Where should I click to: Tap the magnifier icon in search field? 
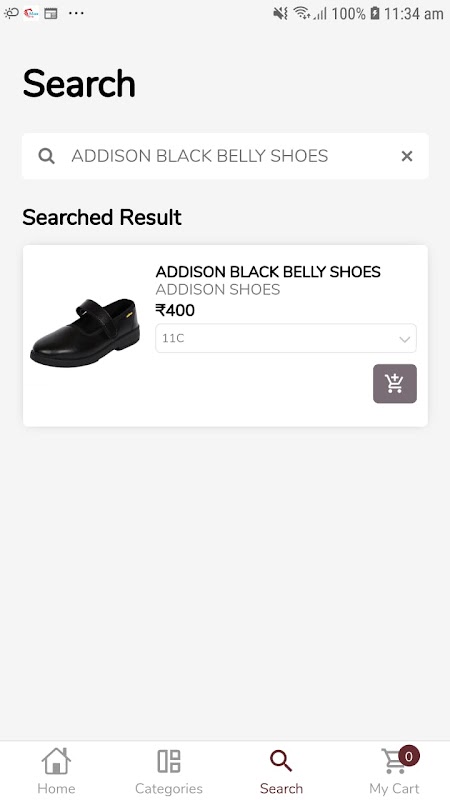pos(46,156)
